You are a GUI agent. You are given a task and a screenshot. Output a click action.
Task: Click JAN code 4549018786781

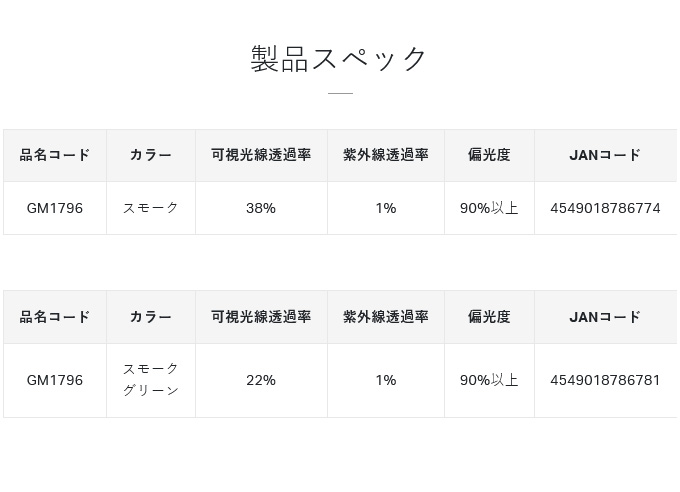tap(605, 380)
